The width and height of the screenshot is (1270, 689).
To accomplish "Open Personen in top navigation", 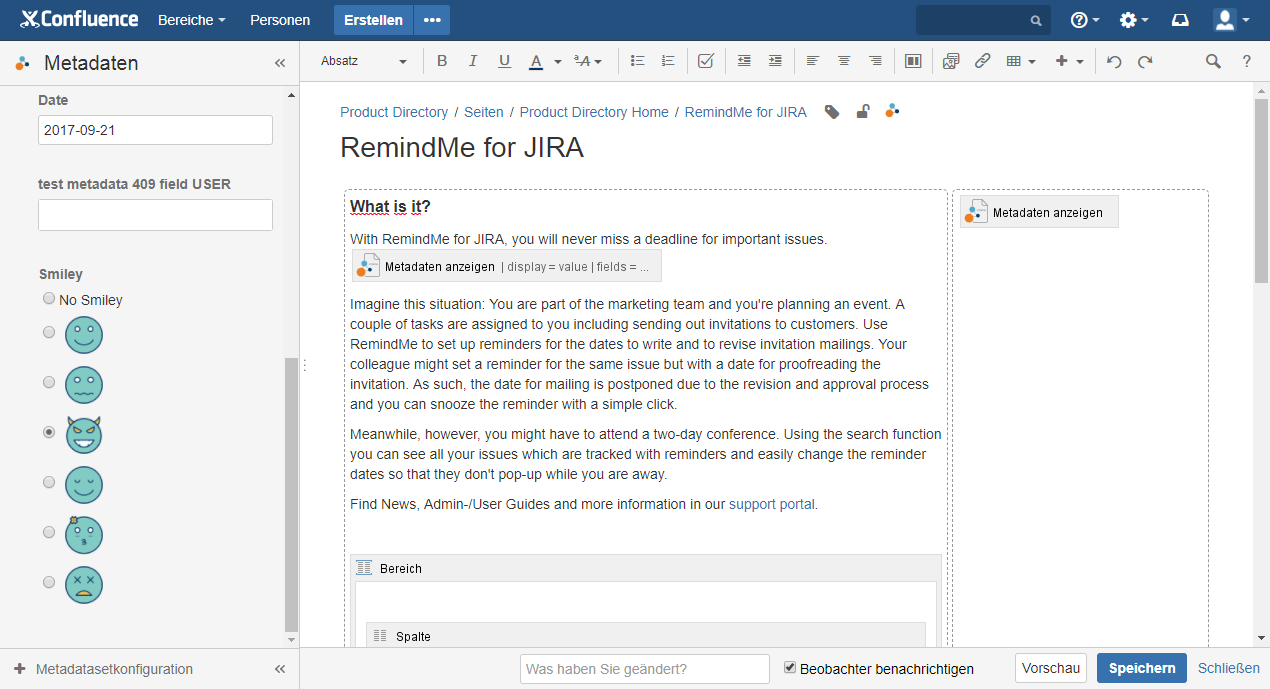I will [280, 20].
